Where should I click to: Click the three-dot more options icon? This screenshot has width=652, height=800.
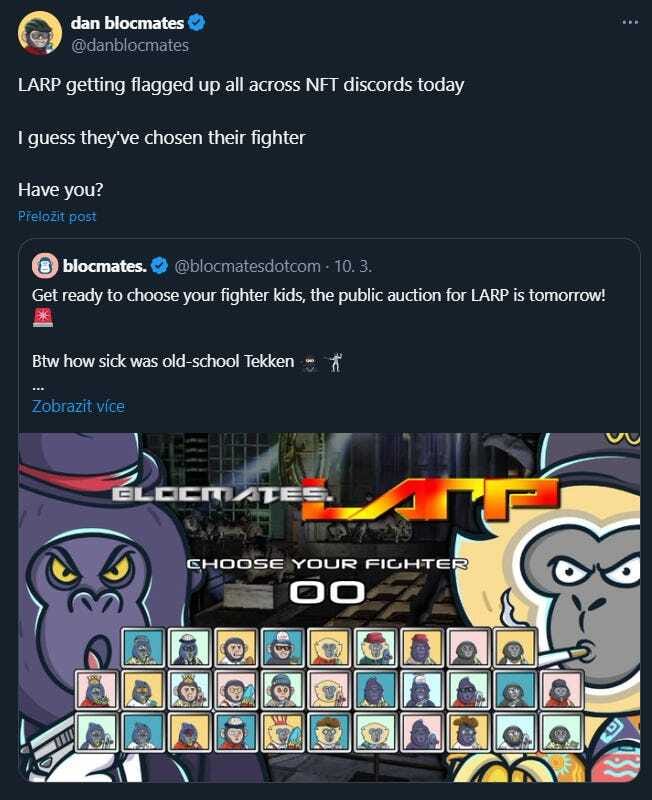(x=630, y=22)
